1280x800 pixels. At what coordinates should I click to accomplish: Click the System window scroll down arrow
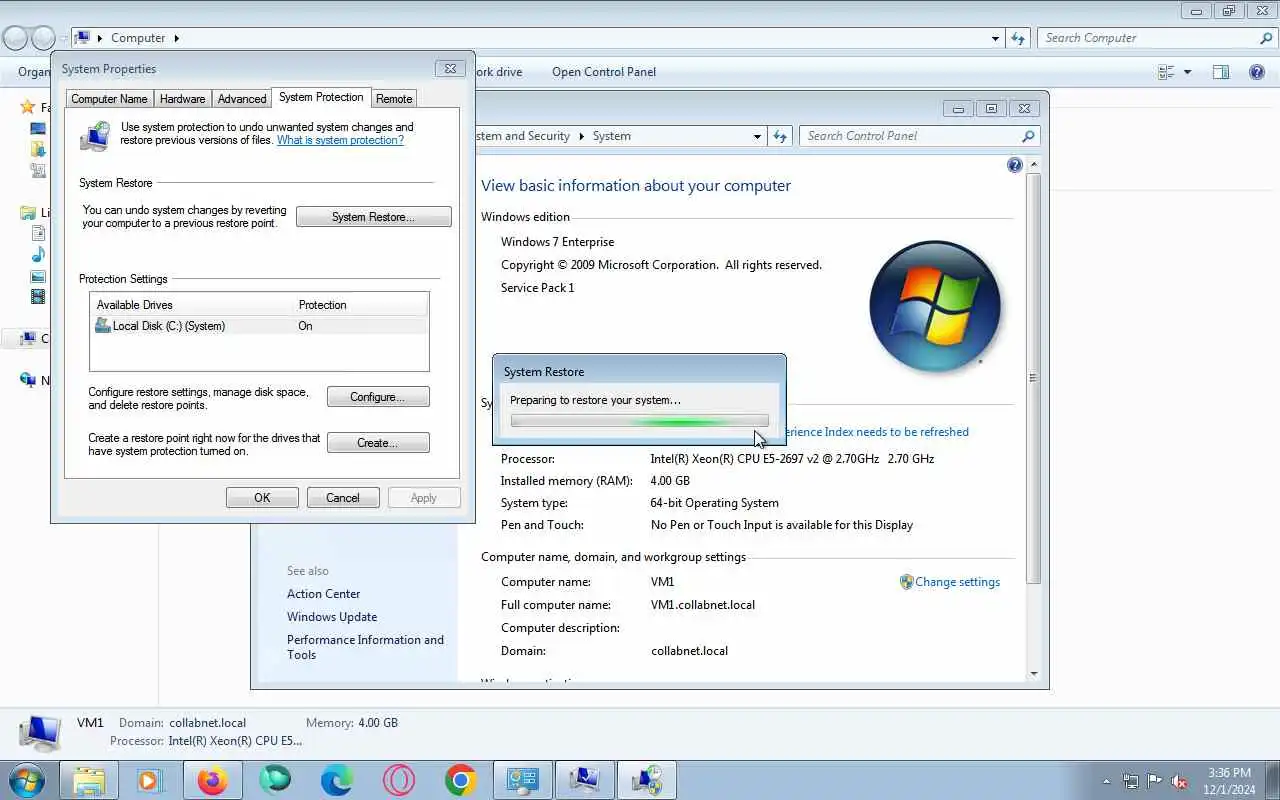1034,674
